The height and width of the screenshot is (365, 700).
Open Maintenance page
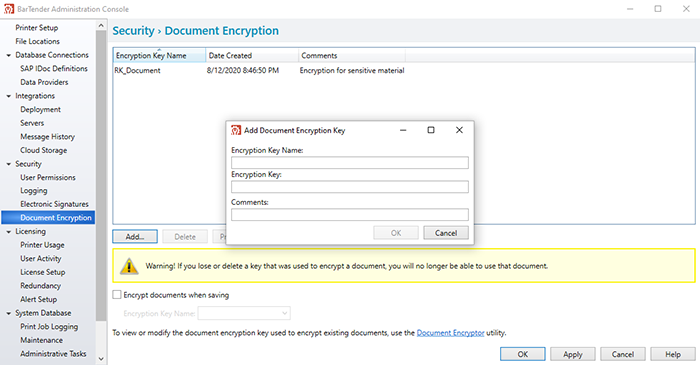pyautogui.click(x=42, y=340)
